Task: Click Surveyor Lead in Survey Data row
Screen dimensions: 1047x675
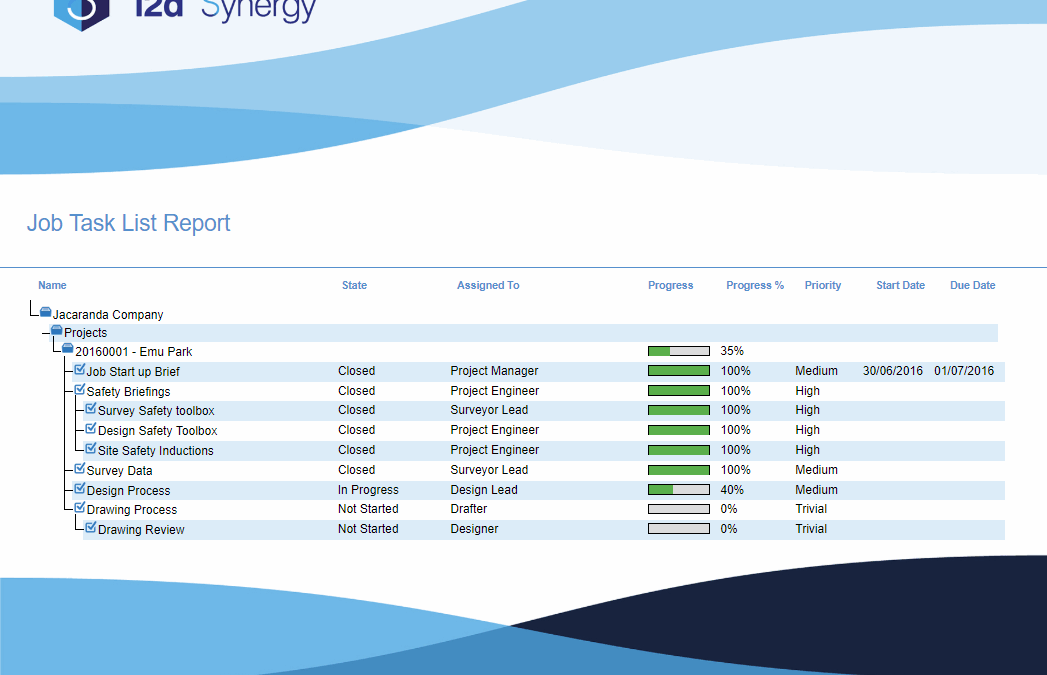Action: 489,470
